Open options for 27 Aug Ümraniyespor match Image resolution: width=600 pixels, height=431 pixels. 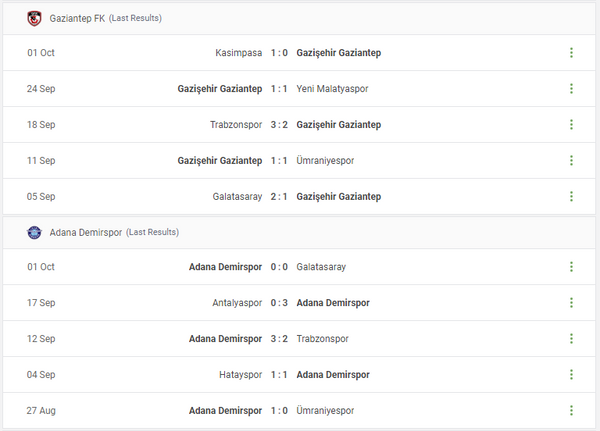click(571, 411)
